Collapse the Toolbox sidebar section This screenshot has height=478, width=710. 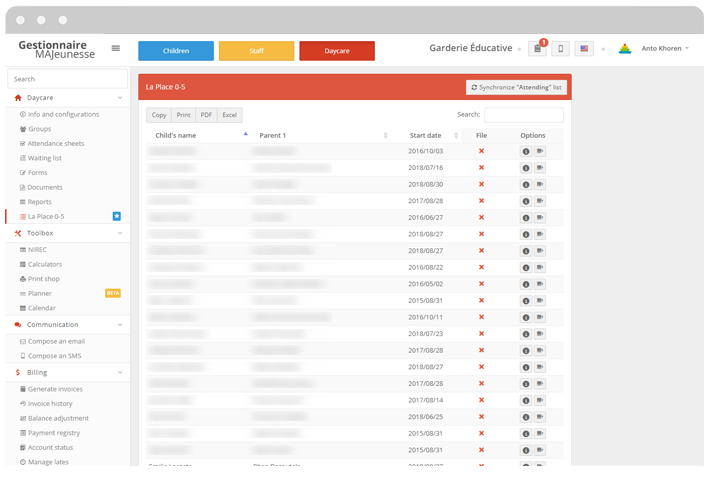120,233
